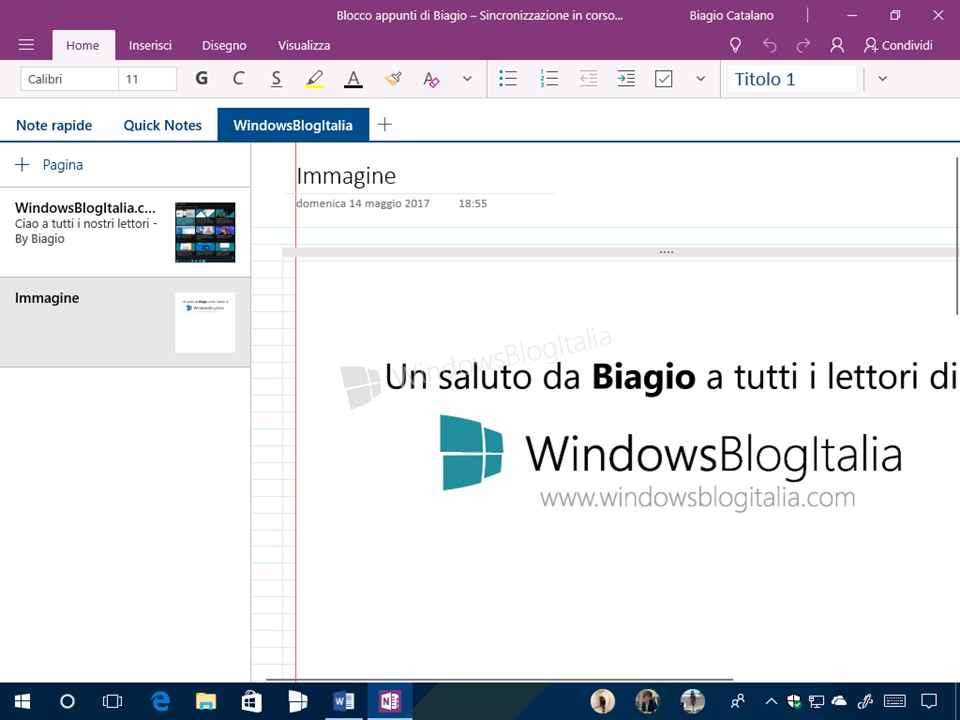This screenshot has height=720, width=960.
Task: Add a to-do checkbox tag
Action: click(664, 78)
